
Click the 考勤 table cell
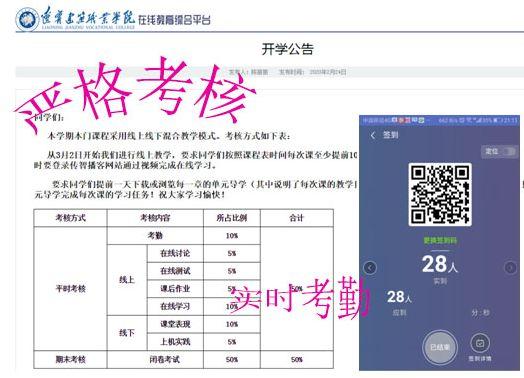155,236
